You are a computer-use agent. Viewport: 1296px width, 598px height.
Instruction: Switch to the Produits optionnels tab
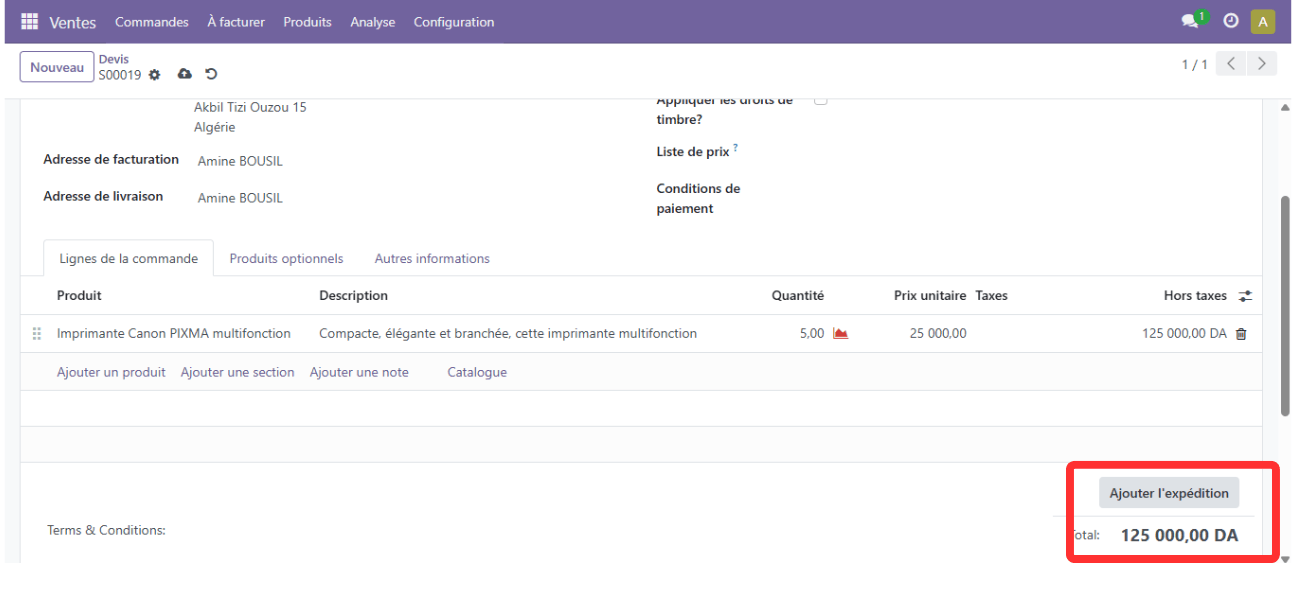(286, 258)
